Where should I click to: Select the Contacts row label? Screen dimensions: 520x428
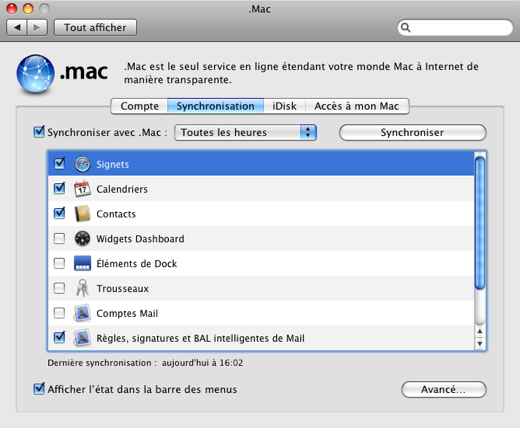click(116, 214)
